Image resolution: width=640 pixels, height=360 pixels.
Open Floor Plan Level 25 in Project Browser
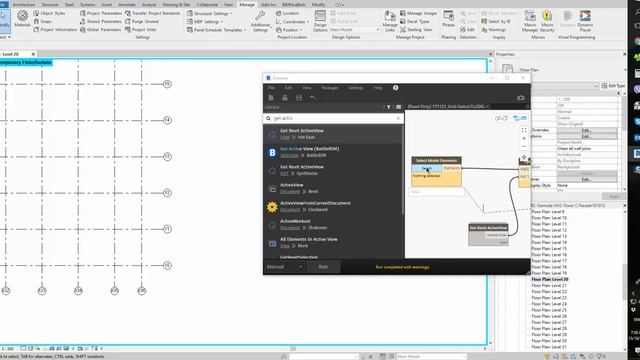pyautogui.click(x=549, y=310)
